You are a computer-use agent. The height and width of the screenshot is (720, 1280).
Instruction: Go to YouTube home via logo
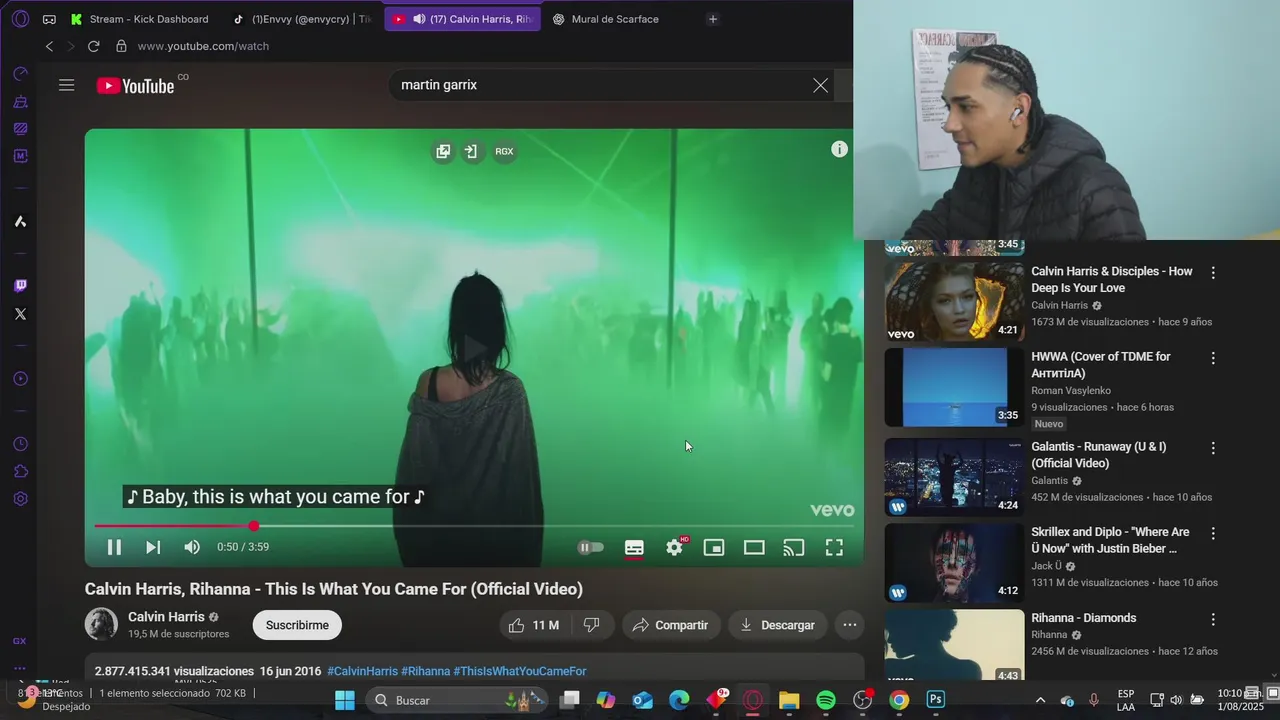click(x=136, y=86)
